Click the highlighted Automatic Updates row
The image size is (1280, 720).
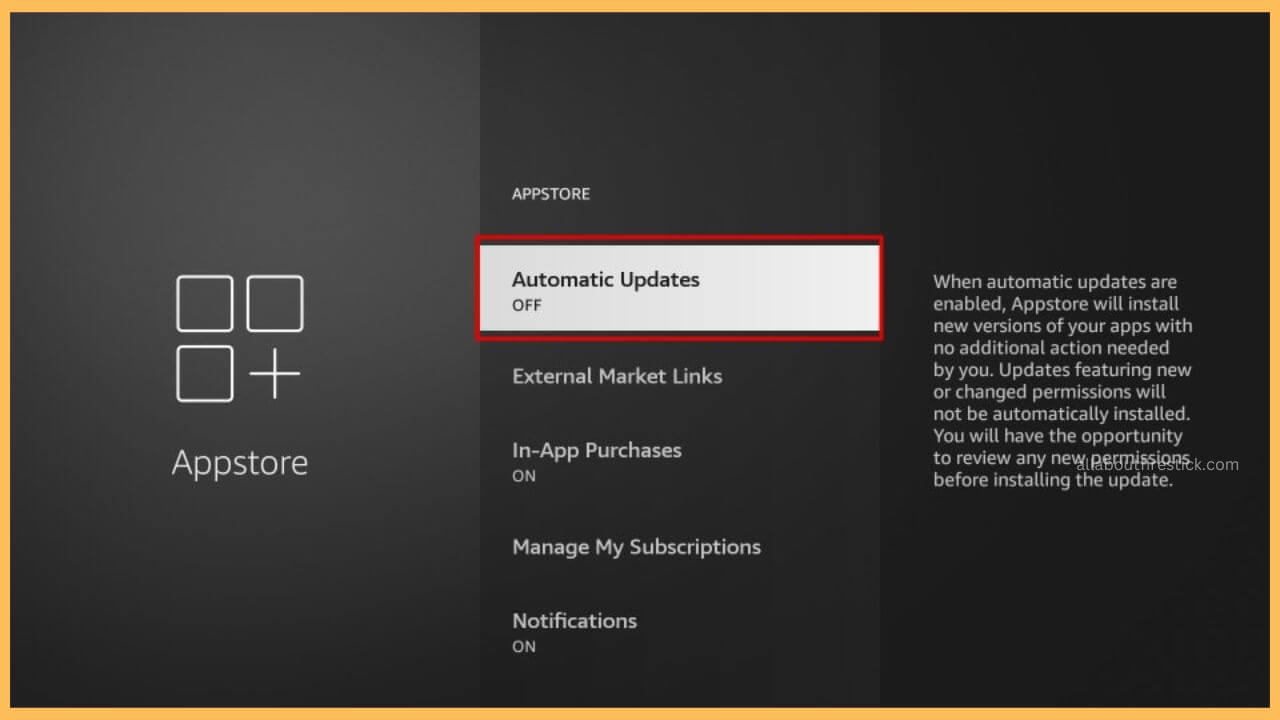680,288
